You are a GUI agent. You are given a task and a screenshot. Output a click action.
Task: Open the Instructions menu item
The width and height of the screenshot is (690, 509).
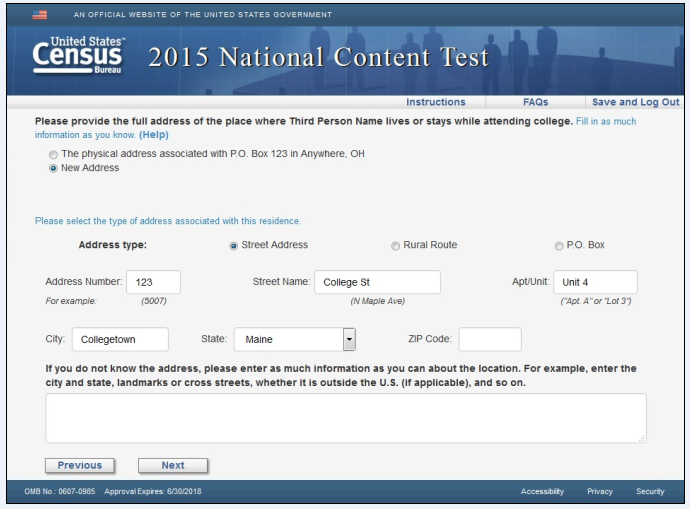435,102
